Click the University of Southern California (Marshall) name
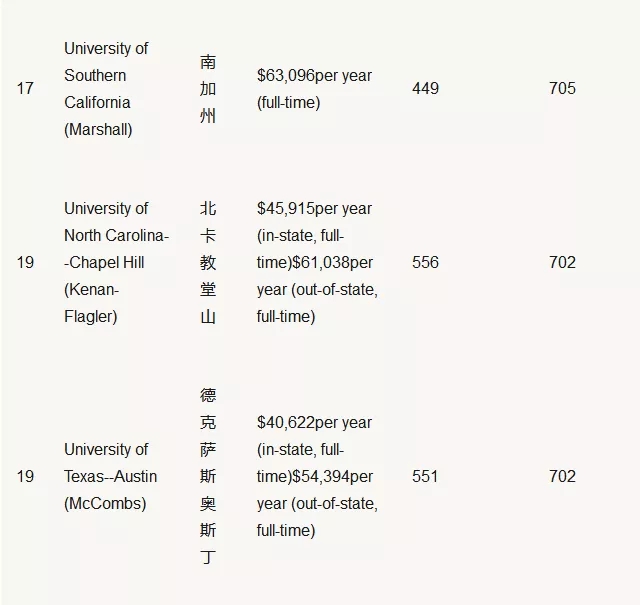The image size is (640, 605). [x=106, y=89]
